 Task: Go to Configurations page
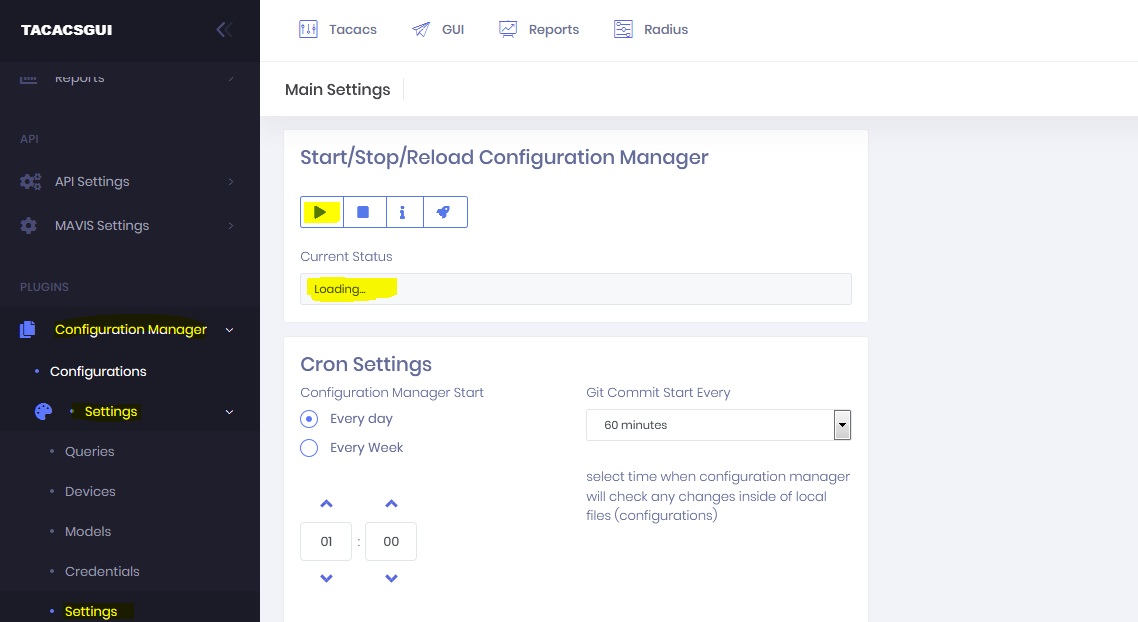click(x=98, y=372)
